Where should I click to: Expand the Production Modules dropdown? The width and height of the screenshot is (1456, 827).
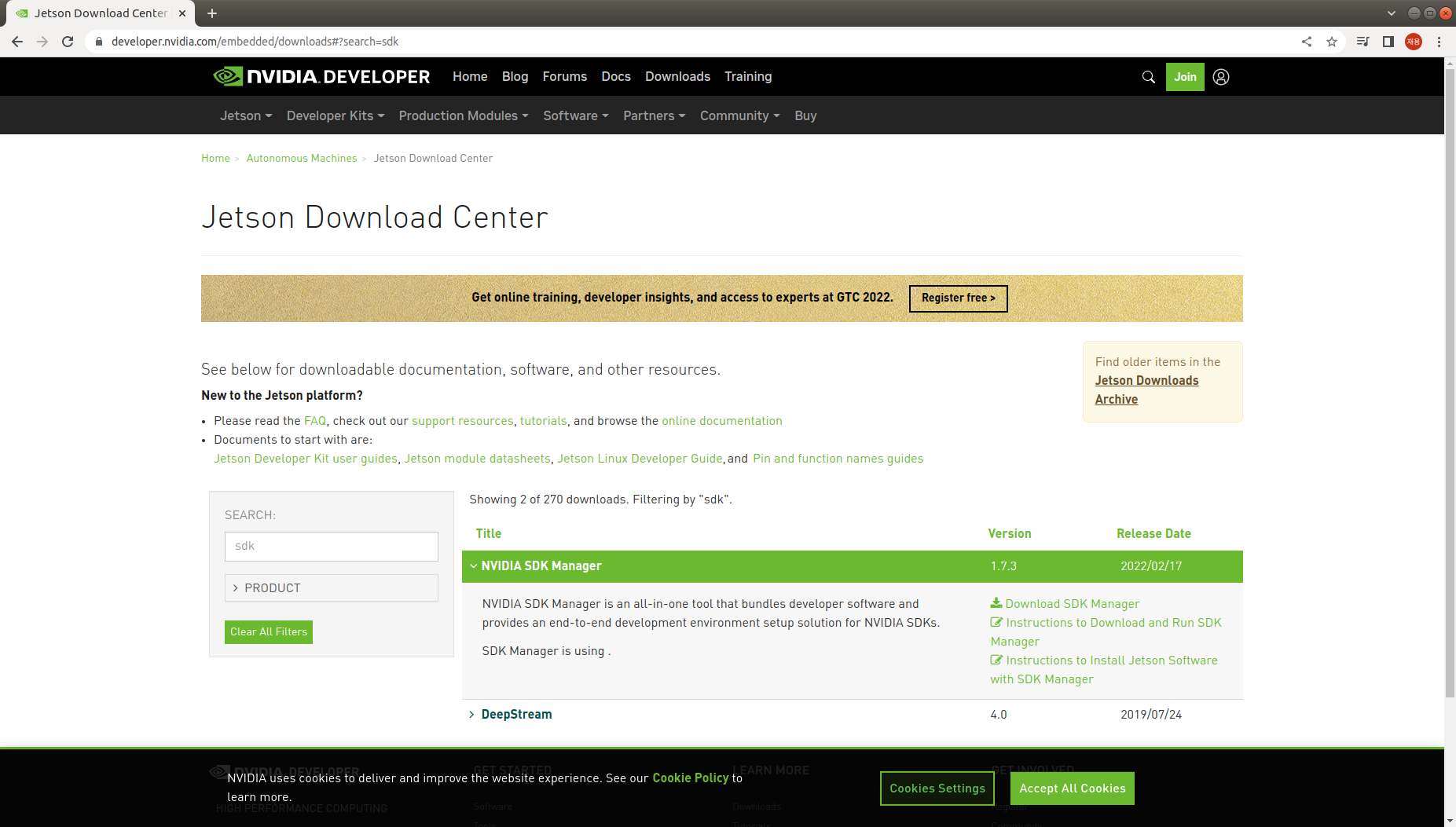[x=464, y=115]
